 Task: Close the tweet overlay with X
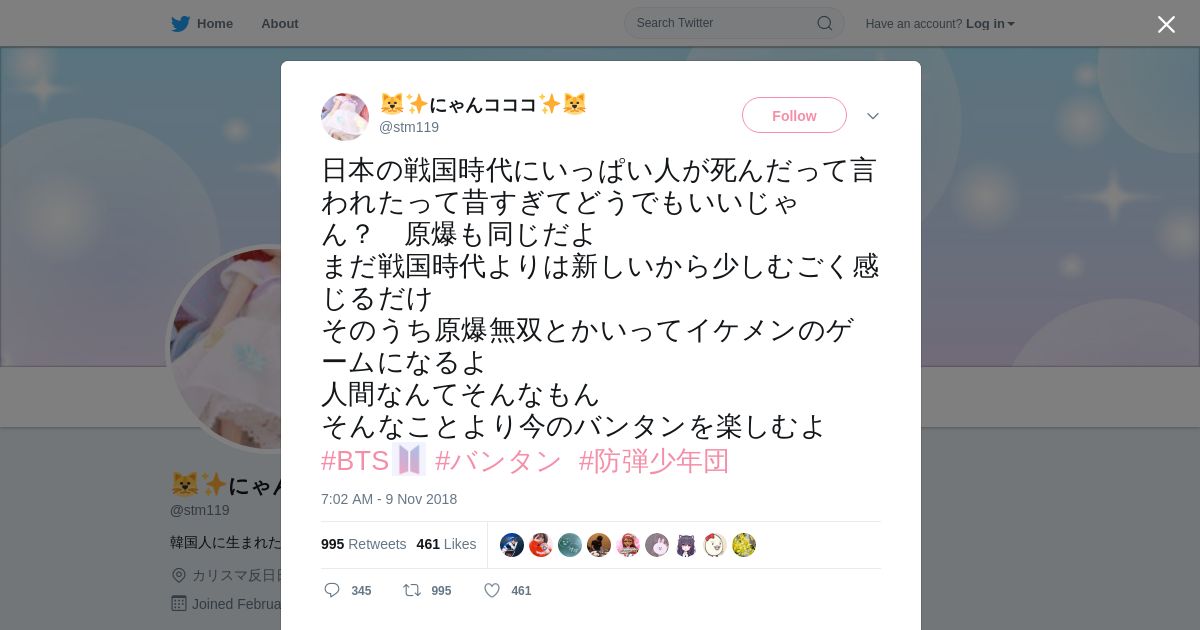(1166, 24)
